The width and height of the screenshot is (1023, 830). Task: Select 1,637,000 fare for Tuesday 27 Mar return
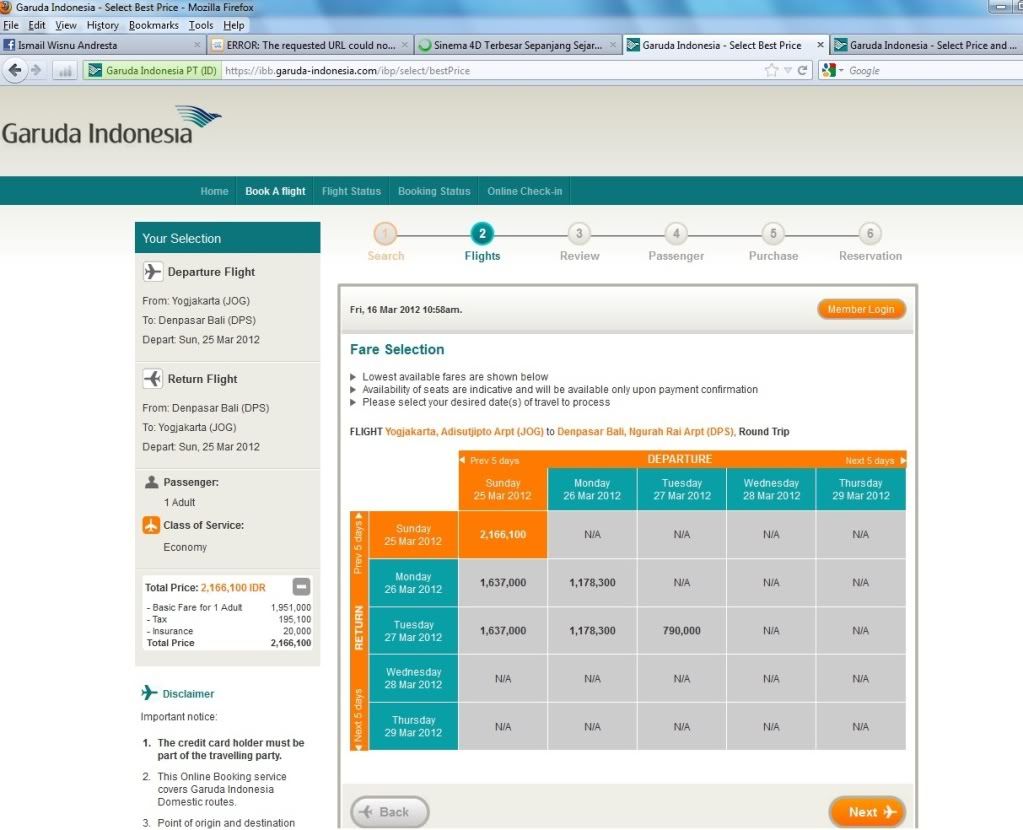click(x=503, y=630)
